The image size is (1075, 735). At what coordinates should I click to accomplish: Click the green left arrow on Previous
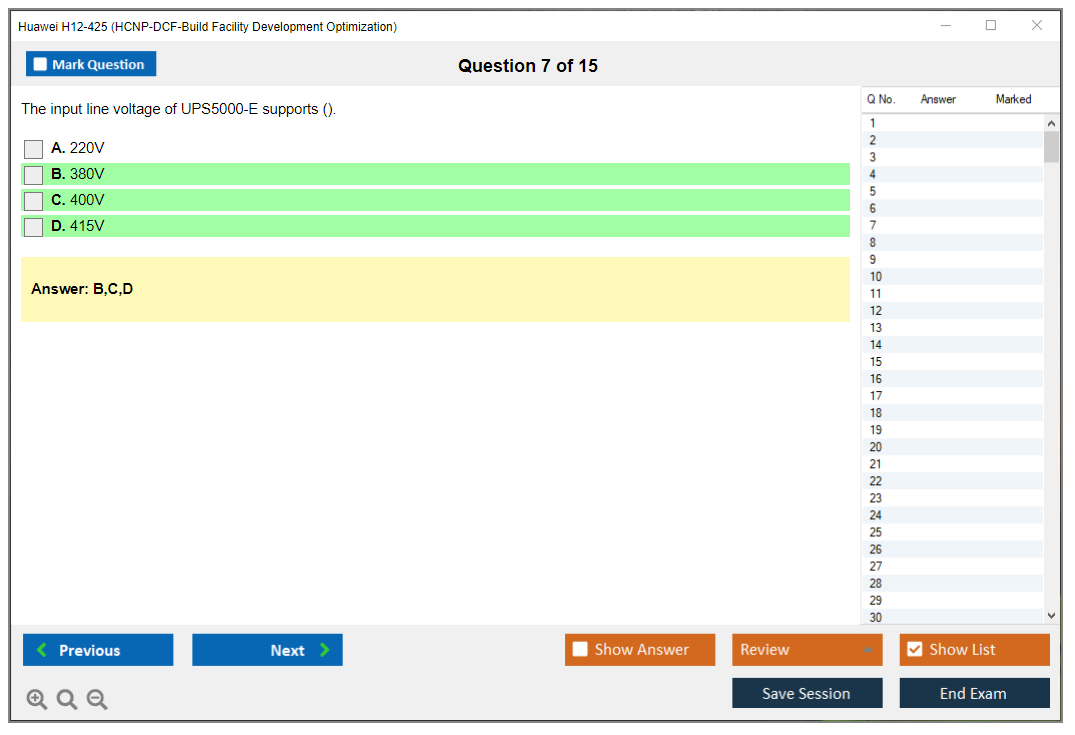[x=42, y=650]
